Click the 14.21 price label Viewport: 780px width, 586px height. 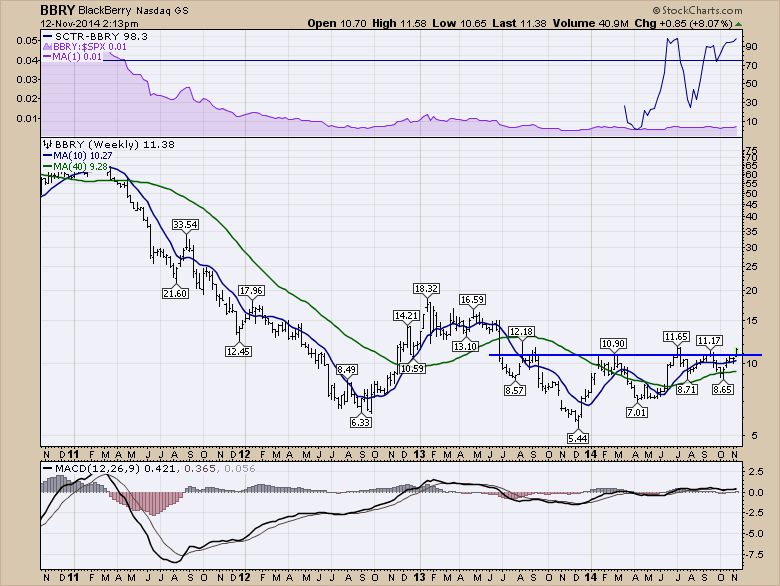[x=406, y=315]
